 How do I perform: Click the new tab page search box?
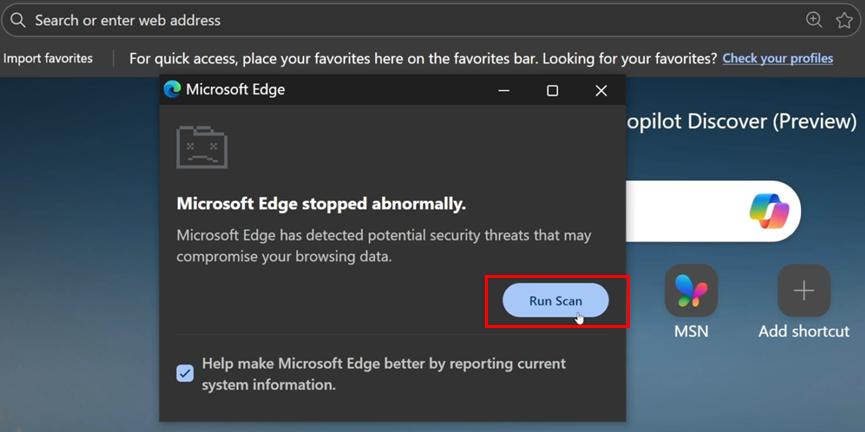(713, 211)
